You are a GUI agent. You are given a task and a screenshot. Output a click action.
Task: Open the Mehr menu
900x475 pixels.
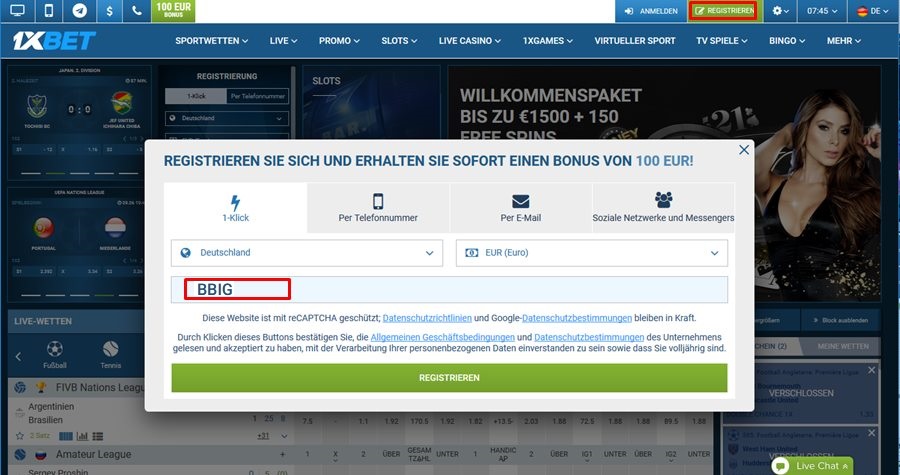coord(844,41)
